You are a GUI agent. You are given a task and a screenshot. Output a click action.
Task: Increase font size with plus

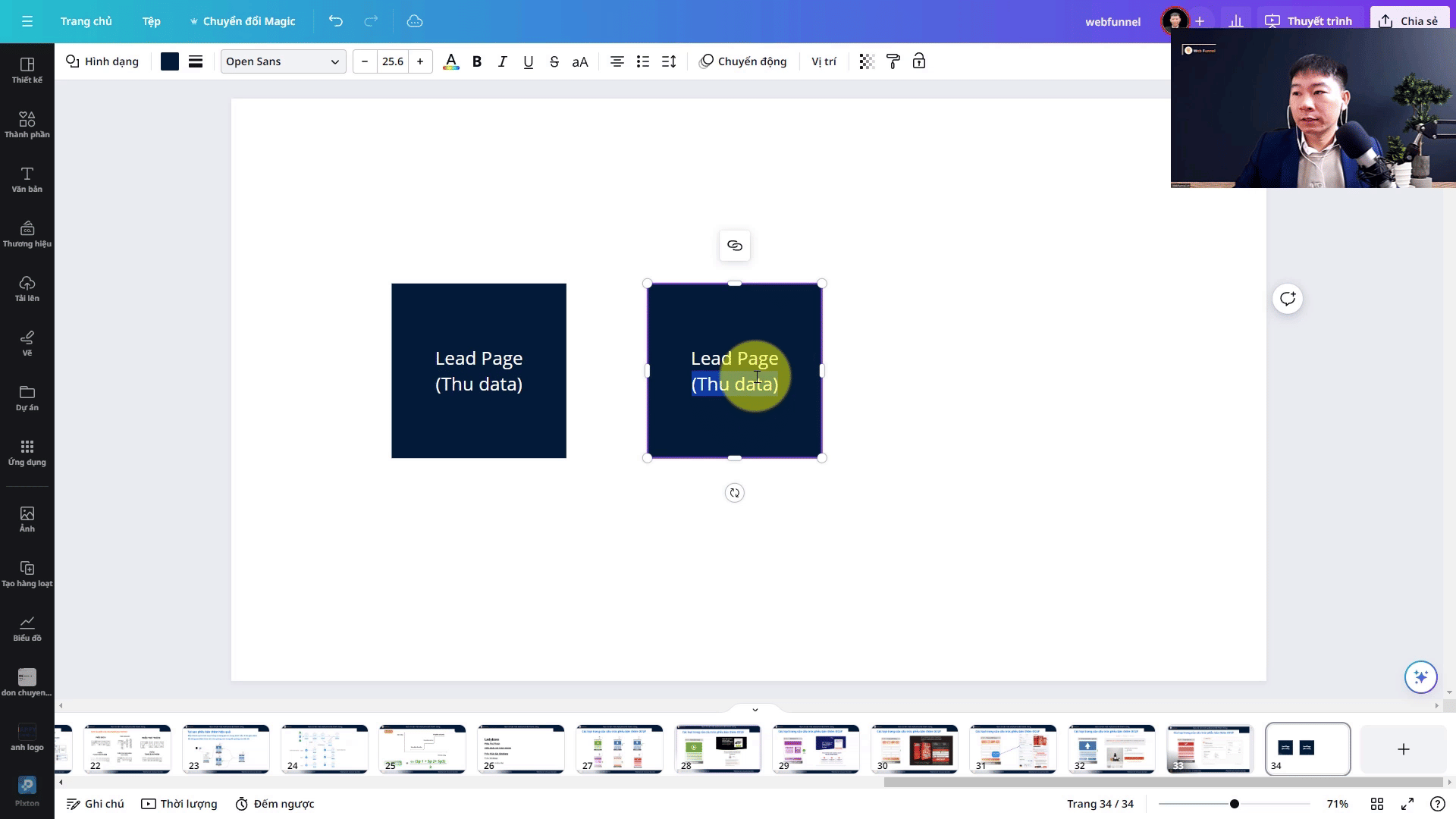[420, 61]
